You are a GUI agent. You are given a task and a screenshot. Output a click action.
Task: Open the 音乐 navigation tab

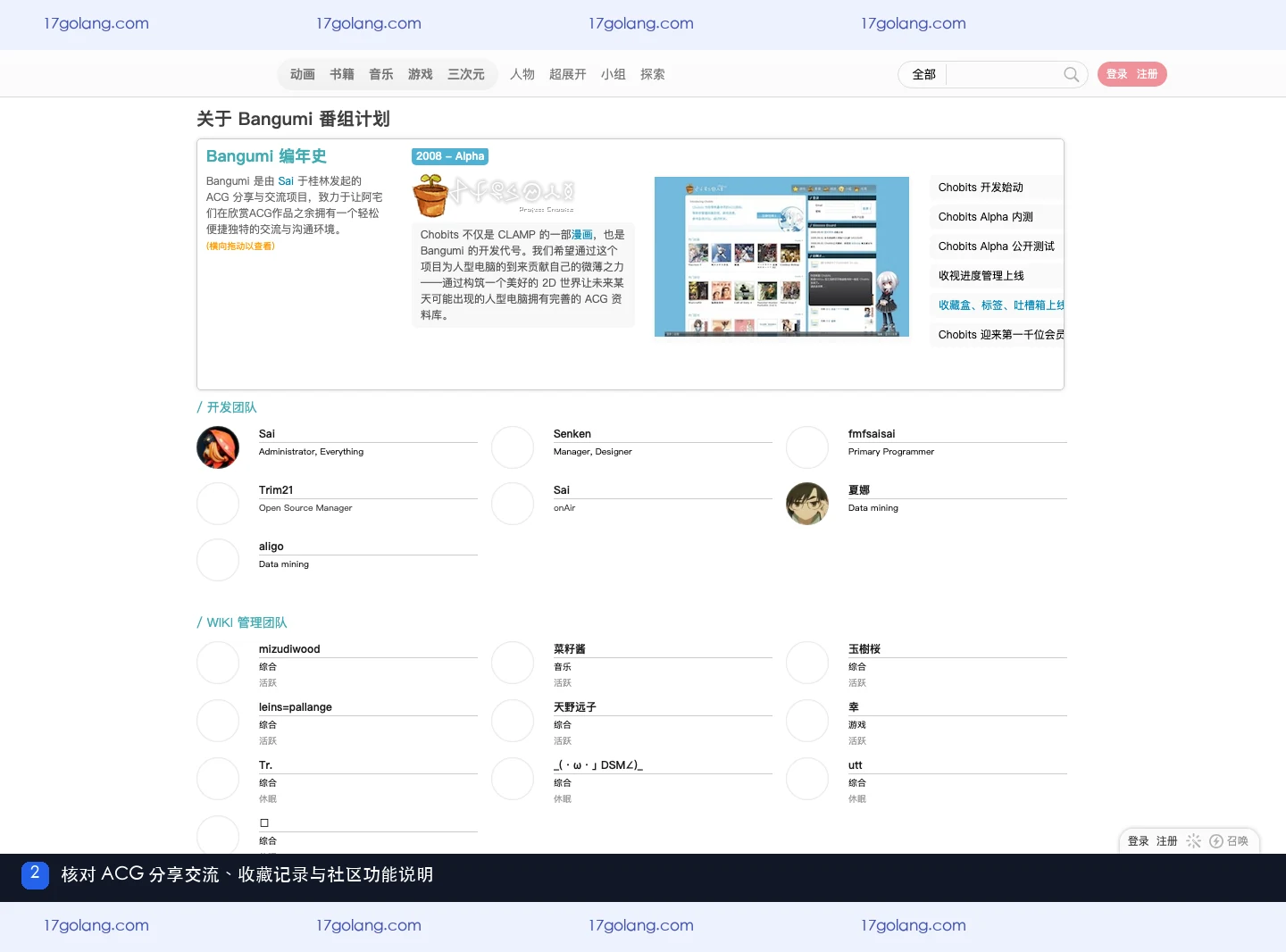tap(380, 74)
